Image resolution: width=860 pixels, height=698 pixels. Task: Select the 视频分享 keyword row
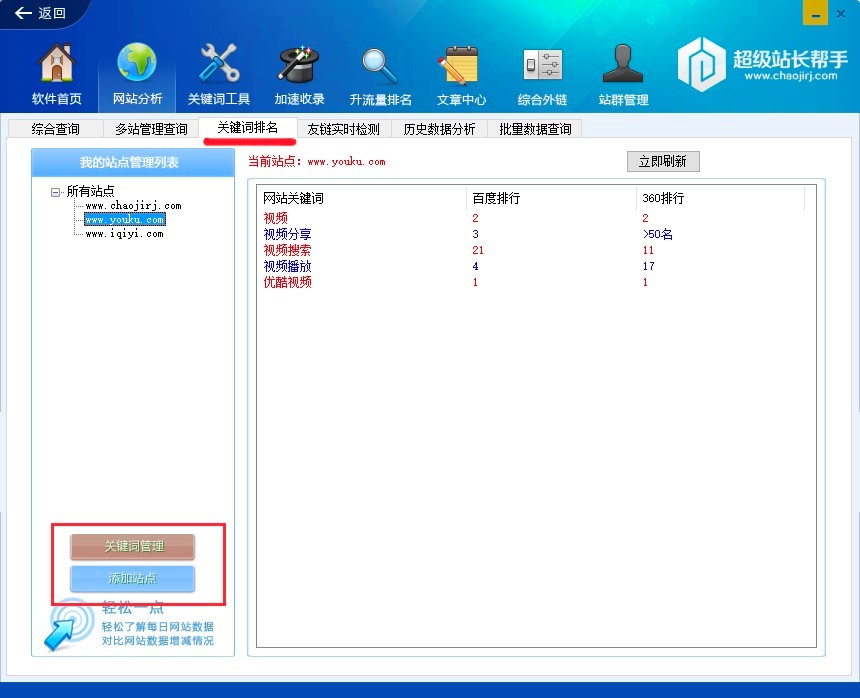pyautogui.click(x=536, y=234)
